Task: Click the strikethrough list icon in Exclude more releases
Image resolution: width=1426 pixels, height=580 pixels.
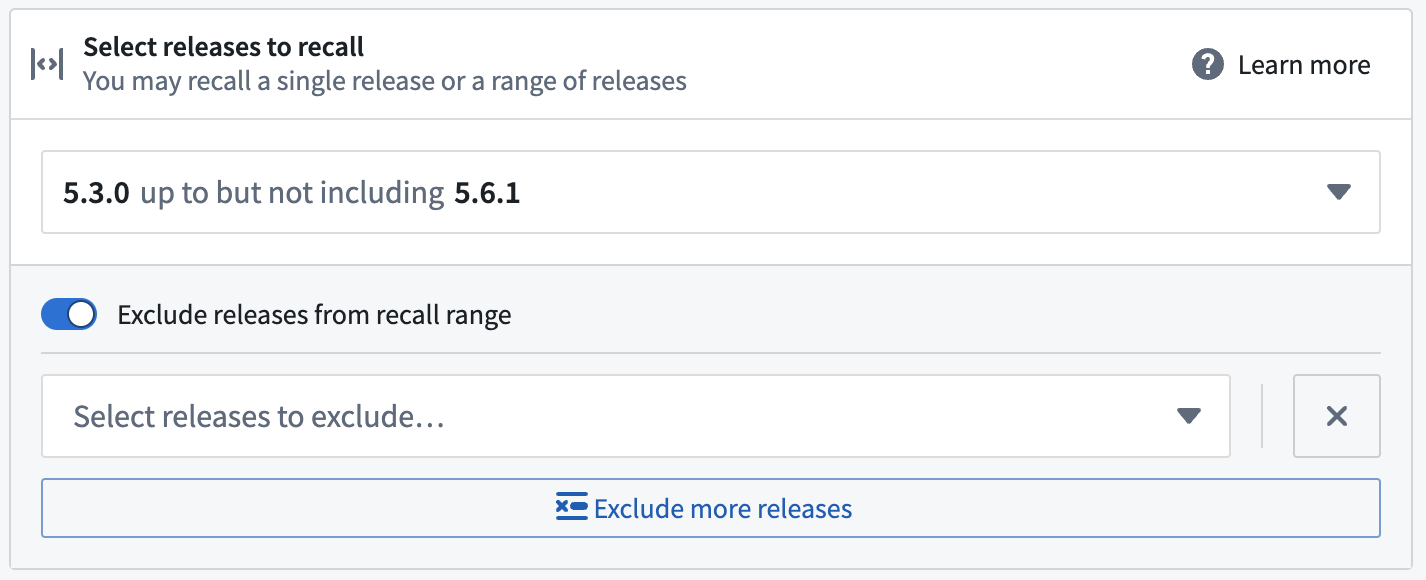Action: [x=571, y=508]
